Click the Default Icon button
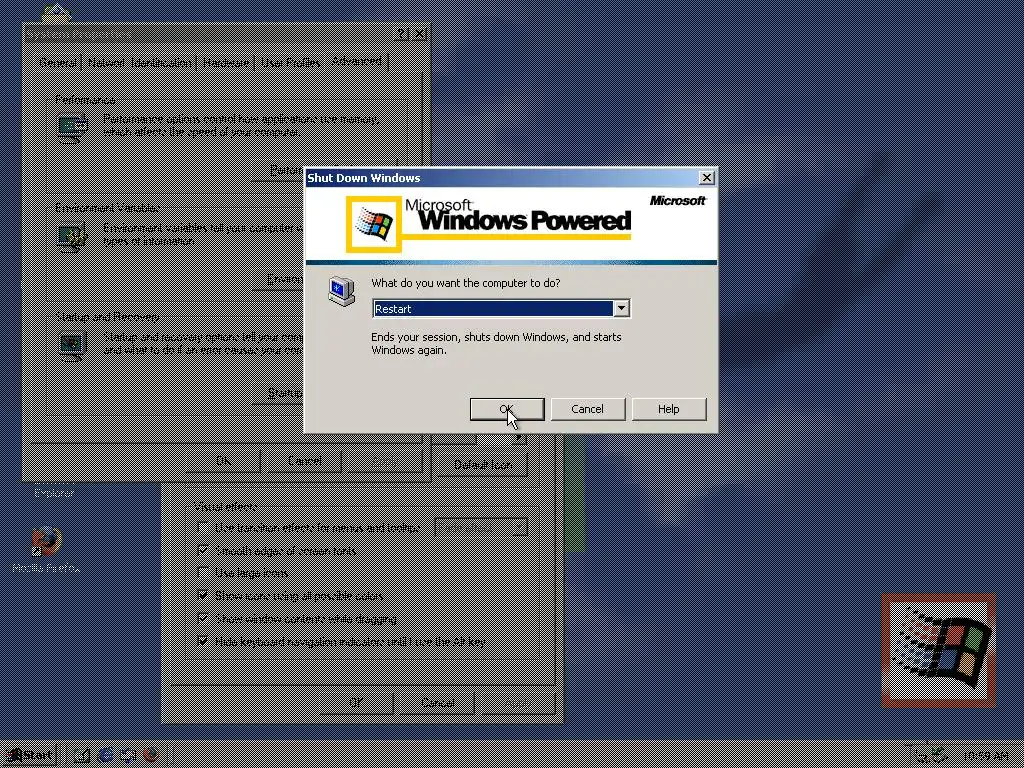This screenshot has width=1024, height=768. coord(483,465)
